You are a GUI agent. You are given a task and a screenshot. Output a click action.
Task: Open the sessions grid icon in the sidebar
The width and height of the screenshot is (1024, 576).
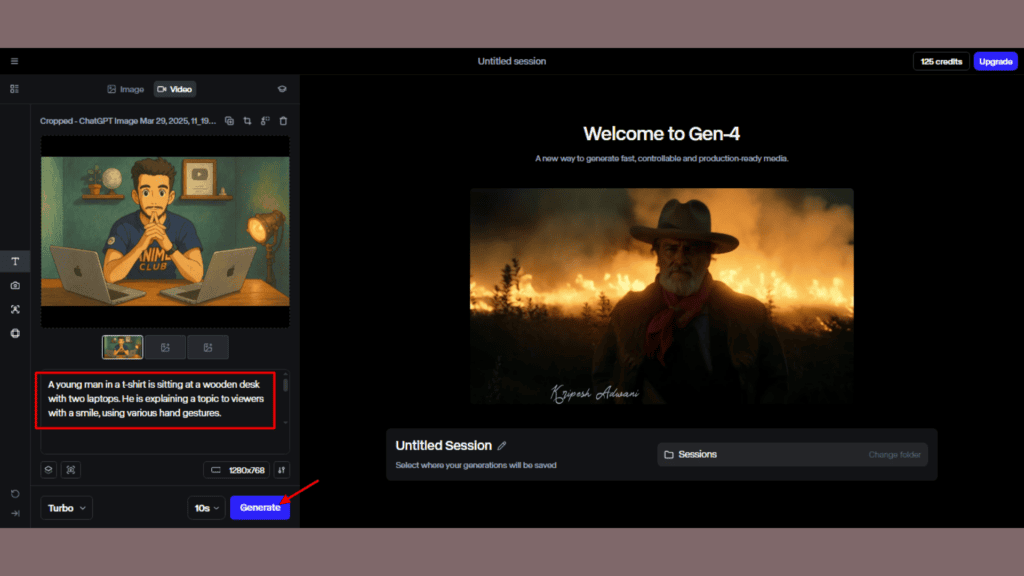tap(15, 89)
